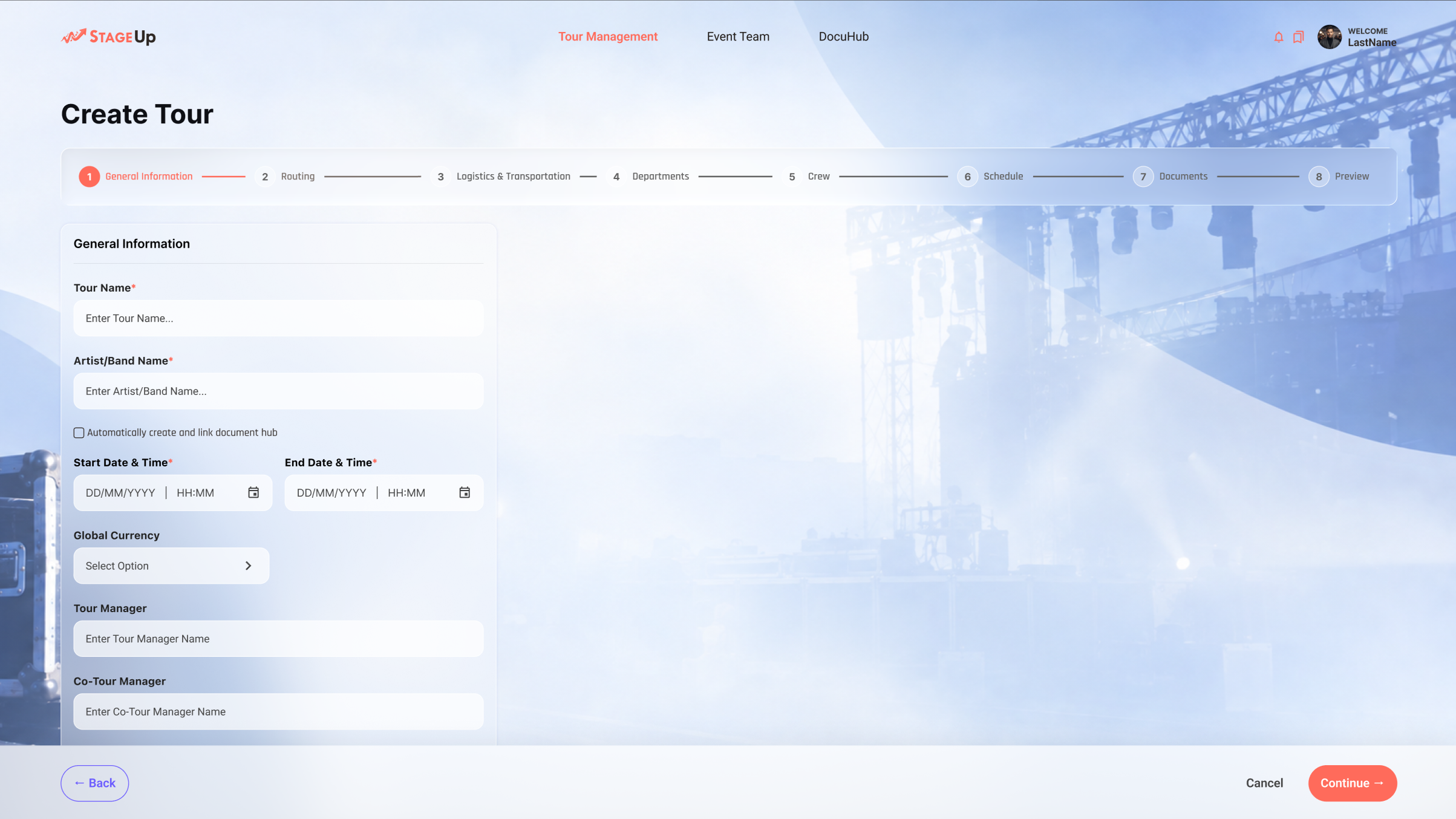Click the Back button
Screen dimensions: 1456x819
click(94, 783)
